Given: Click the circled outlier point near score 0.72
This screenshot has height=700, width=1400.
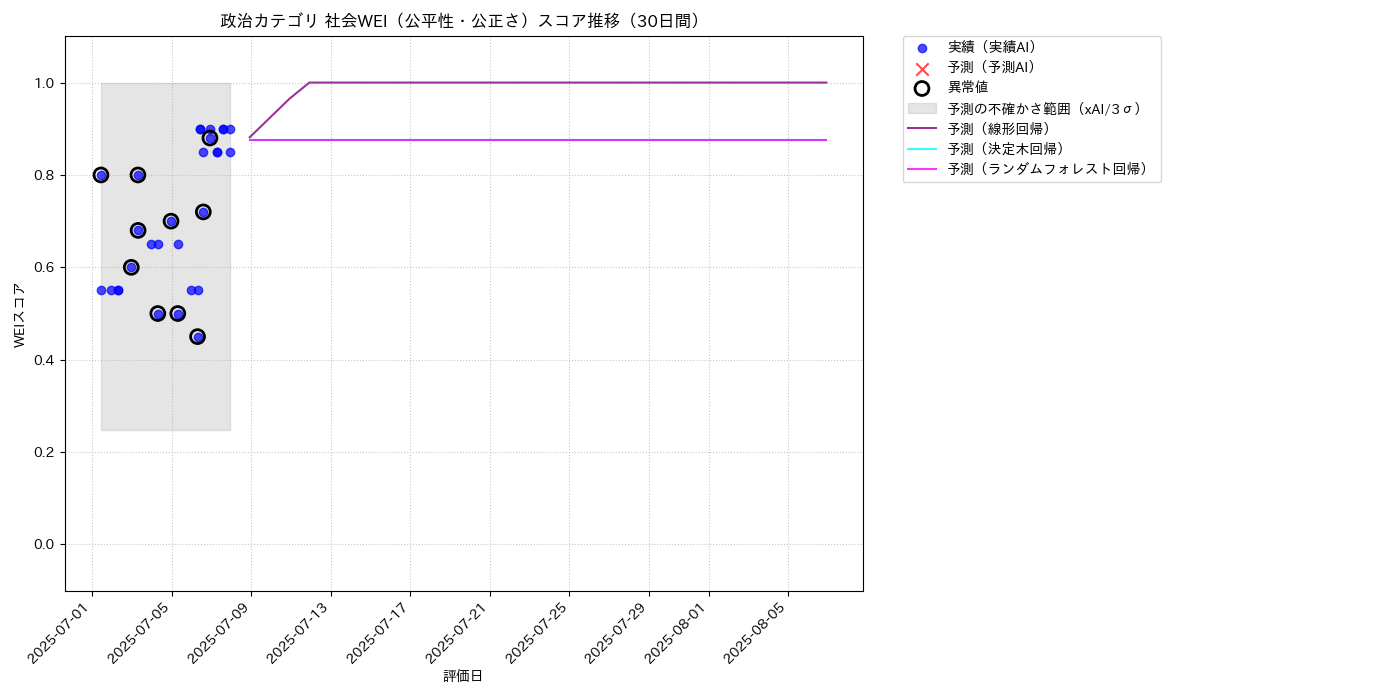Looking at the screenshot, I should click(203, 212).
